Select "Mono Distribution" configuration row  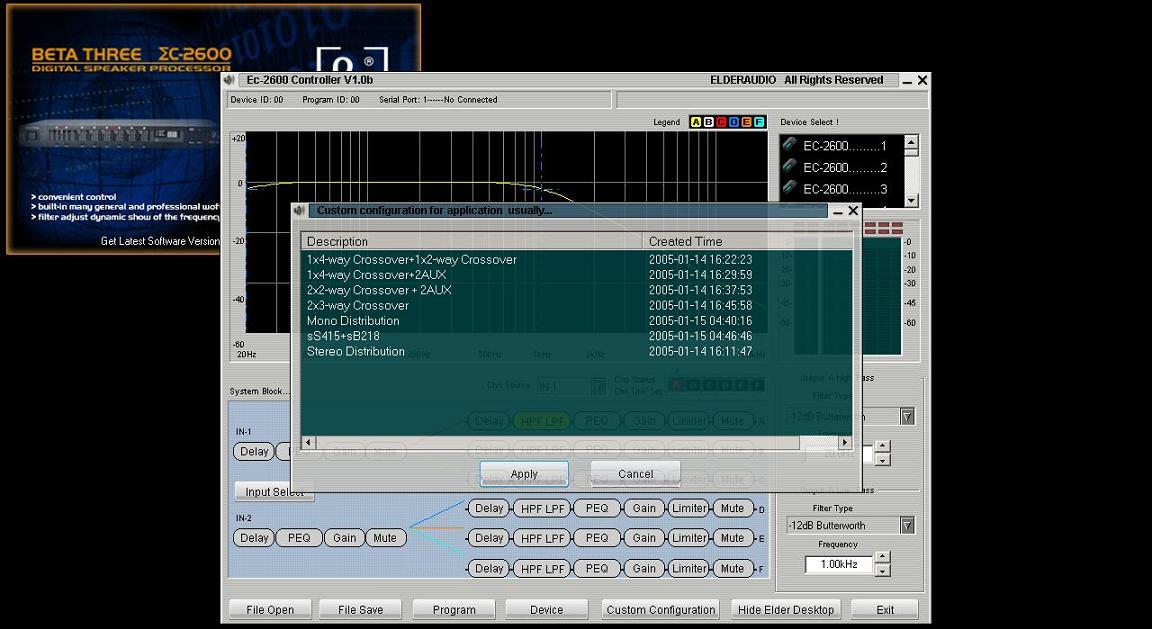point(576,321)
